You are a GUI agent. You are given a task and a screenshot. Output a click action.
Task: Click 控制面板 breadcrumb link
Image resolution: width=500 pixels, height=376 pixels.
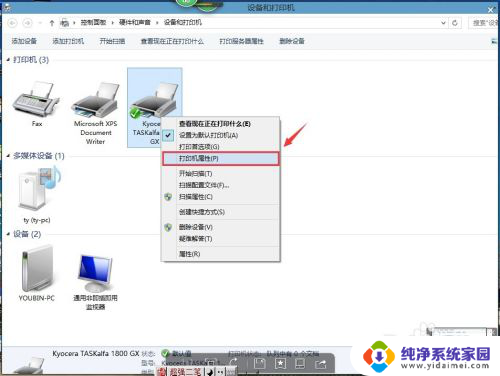(93, 23)
